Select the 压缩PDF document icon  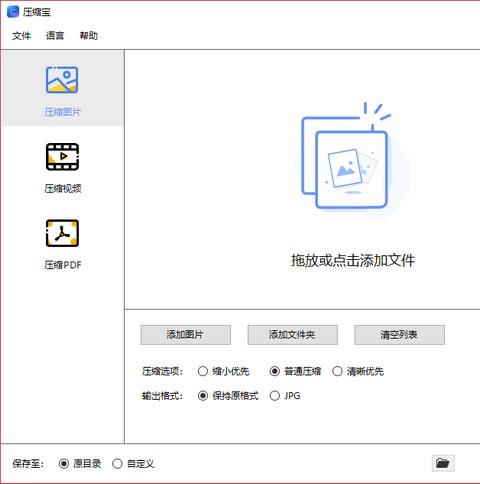pos(62,233)
